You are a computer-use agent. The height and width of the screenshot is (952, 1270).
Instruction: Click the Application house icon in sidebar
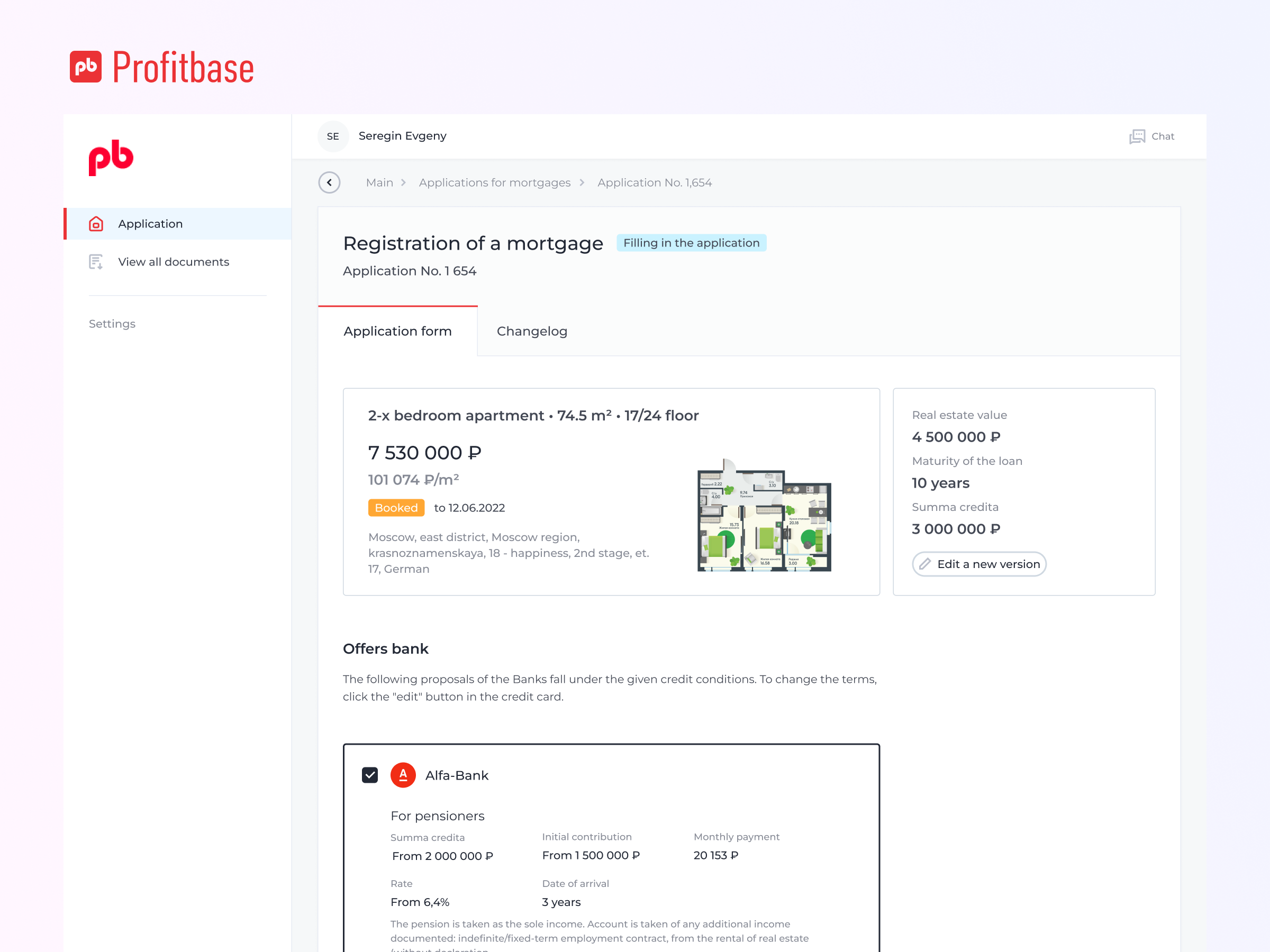point(96,224)
